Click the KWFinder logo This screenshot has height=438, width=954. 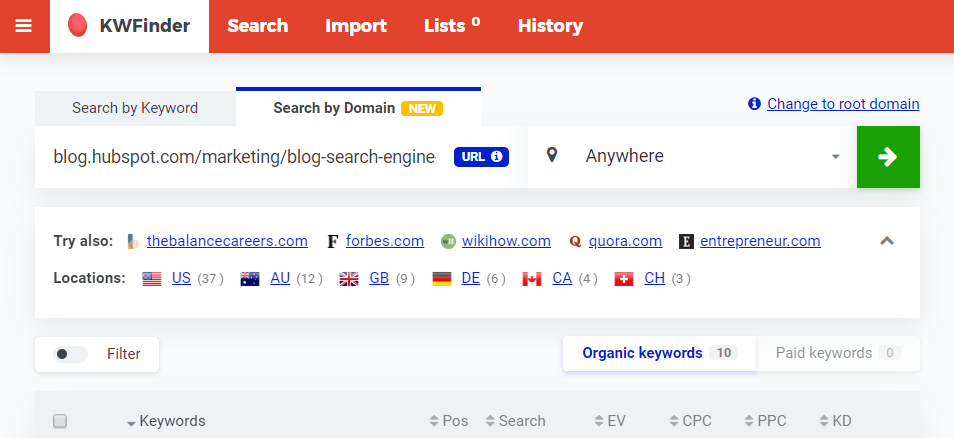pos(130,26)
